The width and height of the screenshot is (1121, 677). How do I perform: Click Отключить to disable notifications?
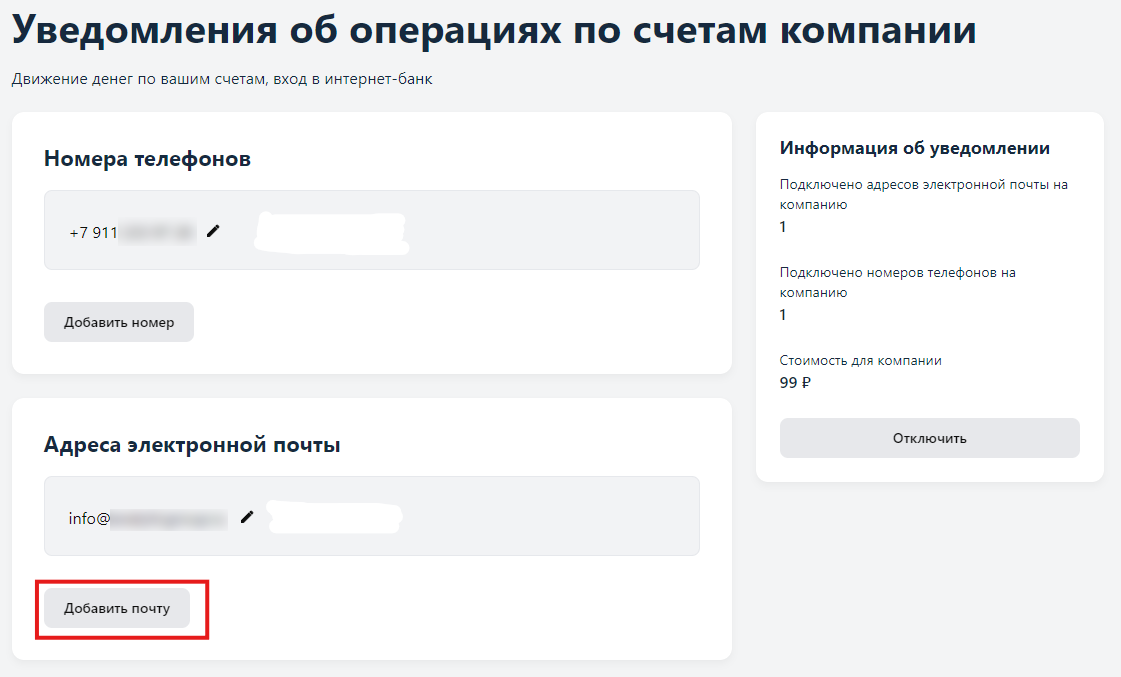tap(929, 438)
